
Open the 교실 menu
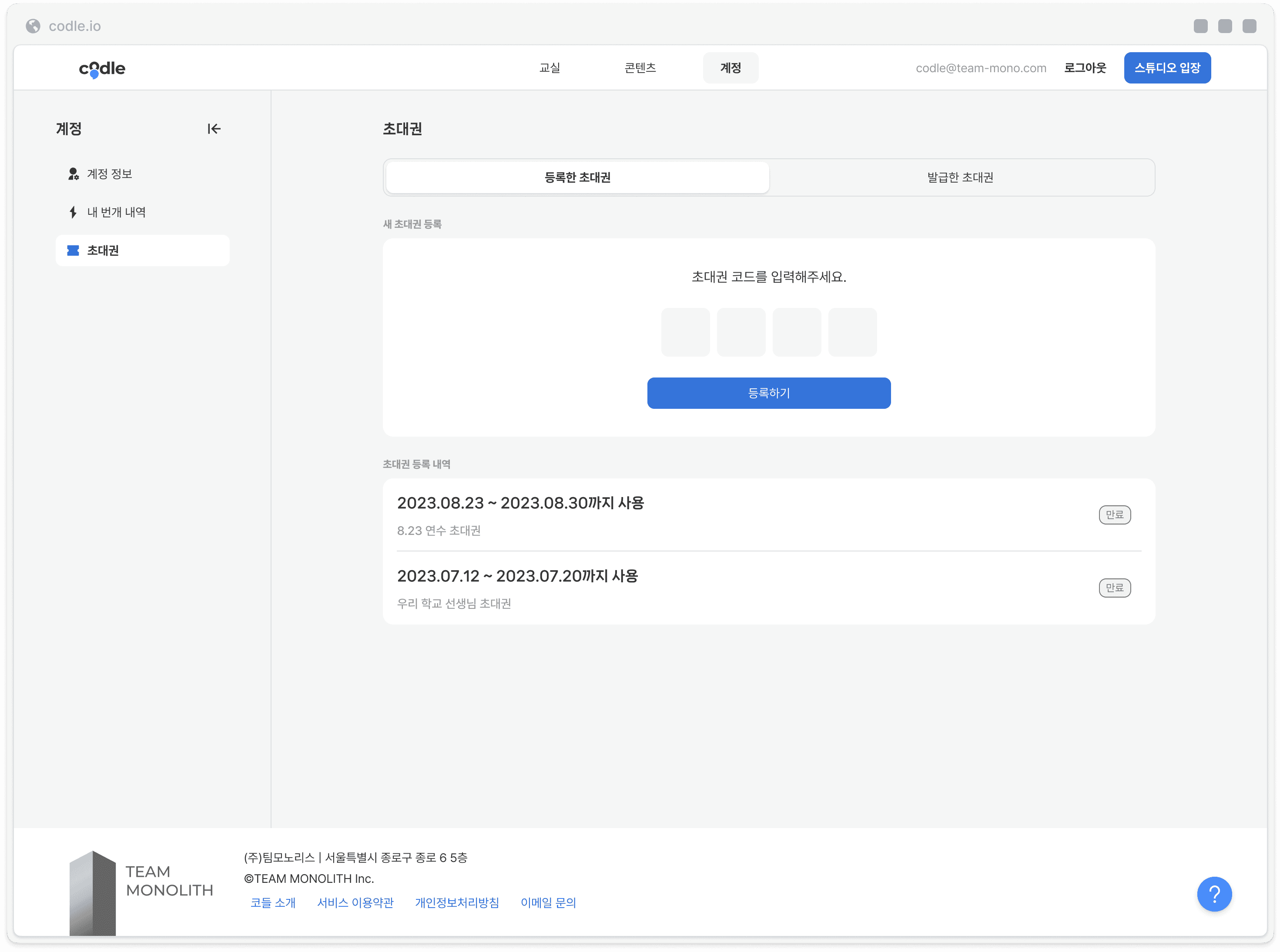(550, 68)
